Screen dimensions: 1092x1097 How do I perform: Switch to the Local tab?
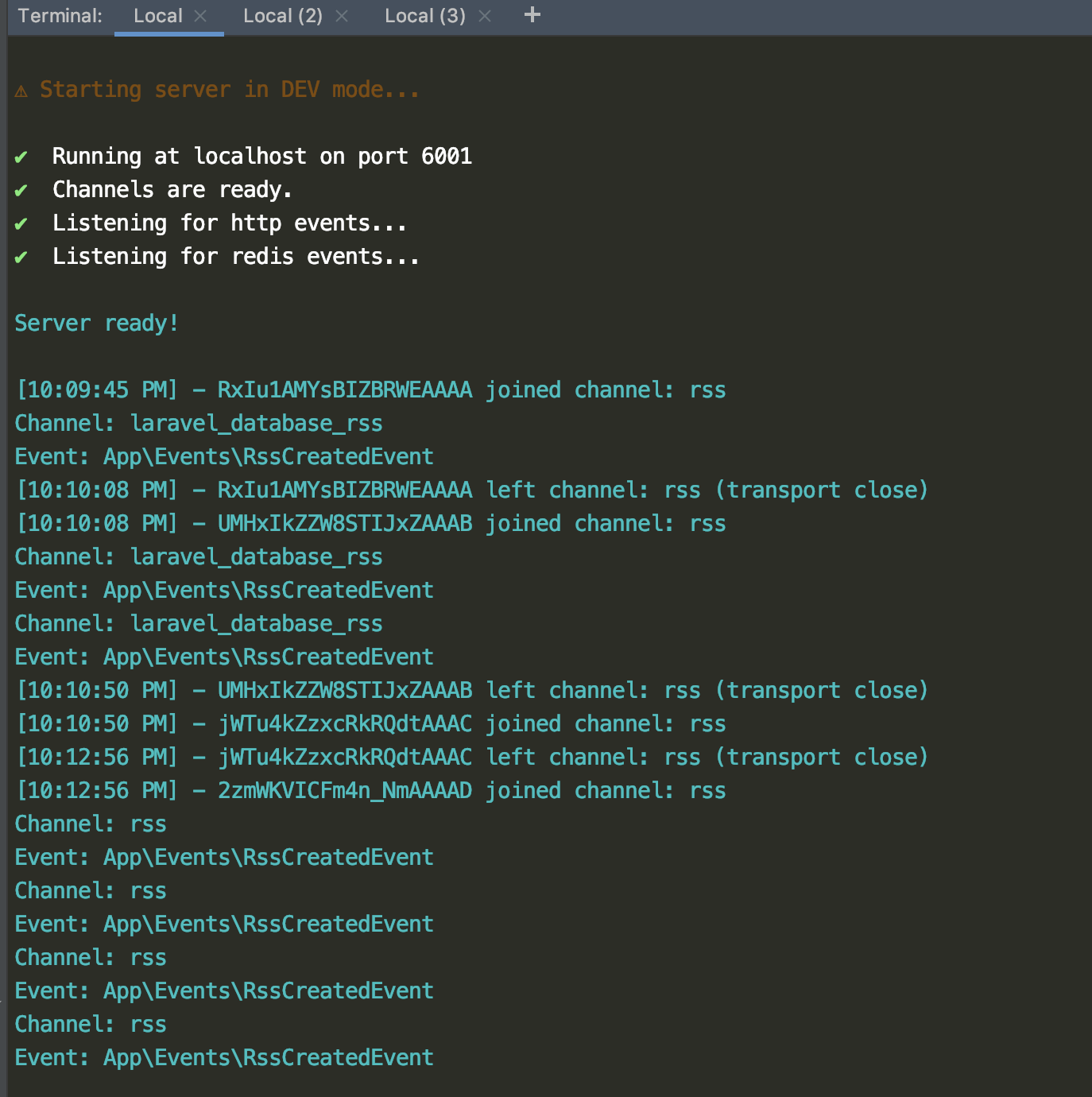pyautogui.click(x=158, y=16)
